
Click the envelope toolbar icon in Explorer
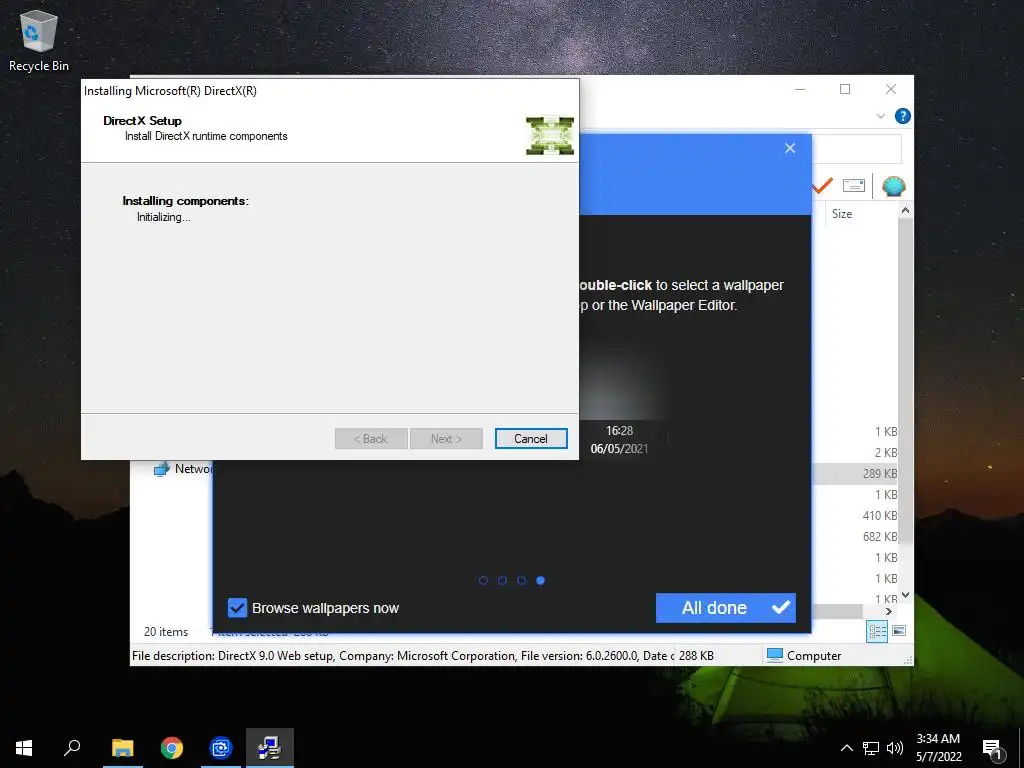tap(854, 185)
